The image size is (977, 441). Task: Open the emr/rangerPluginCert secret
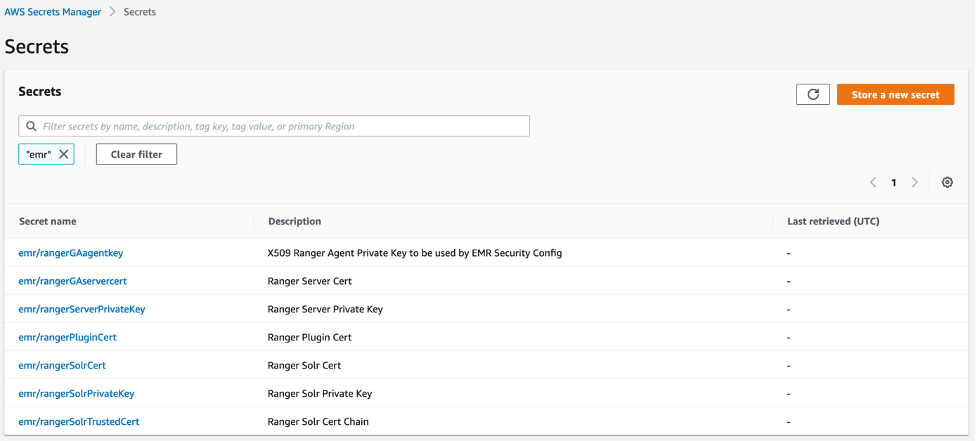click(x=68, y=337)
